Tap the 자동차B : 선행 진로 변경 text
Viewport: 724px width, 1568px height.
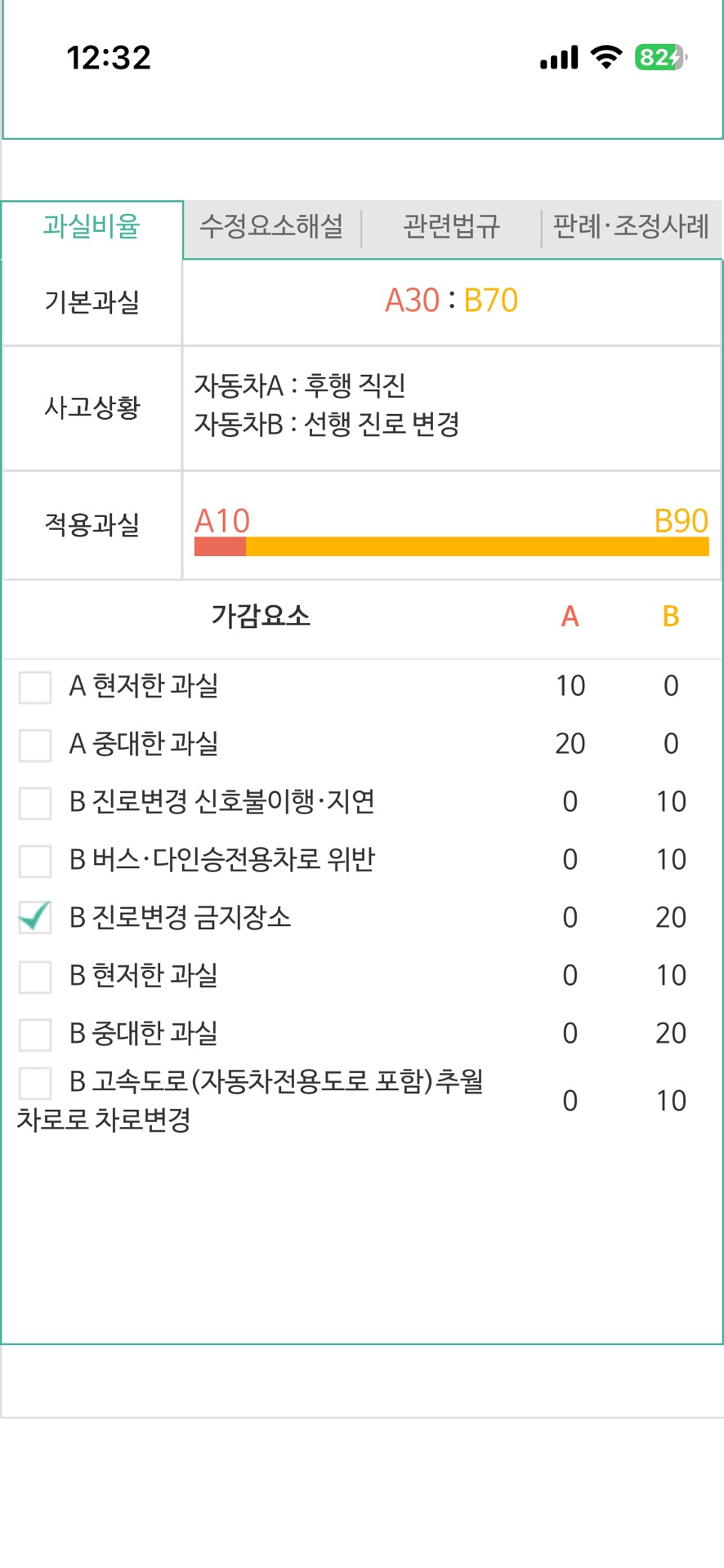tap(327, 425)
